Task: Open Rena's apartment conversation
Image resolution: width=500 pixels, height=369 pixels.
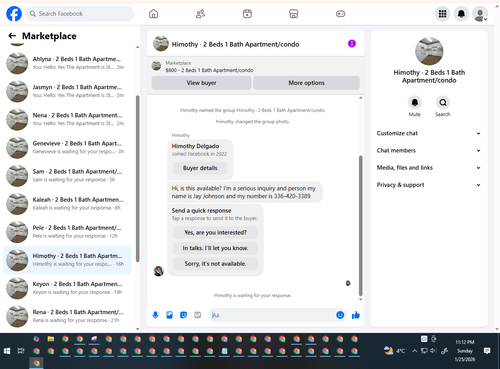Action: point(67,316)
